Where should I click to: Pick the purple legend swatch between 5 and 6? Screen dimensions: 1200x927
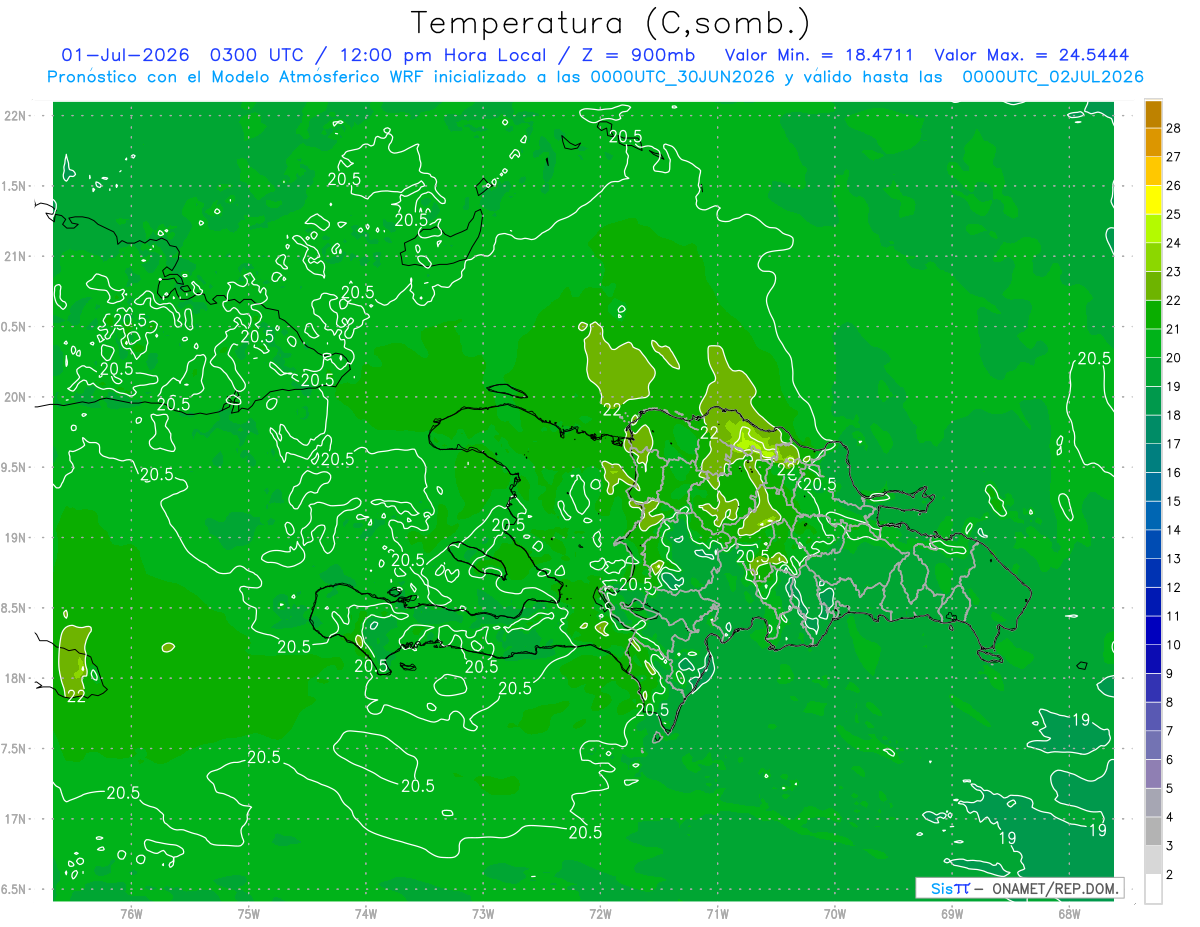1153,774
